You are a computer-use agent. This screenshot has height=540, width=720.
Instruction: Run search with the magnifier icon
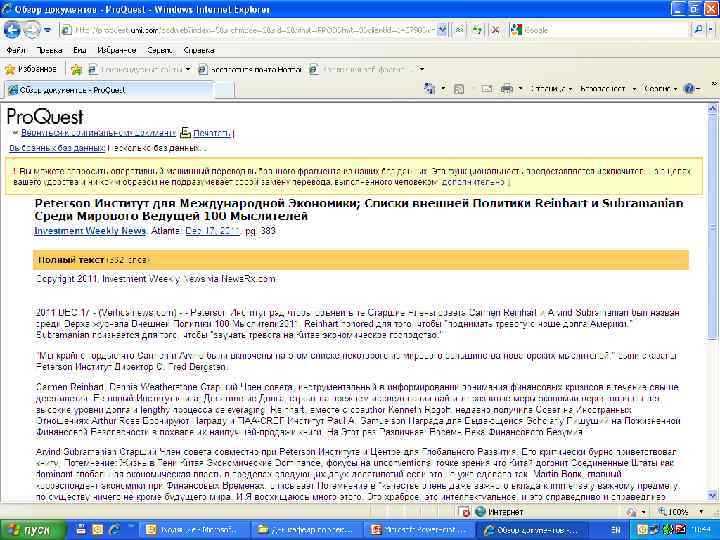point(698,30)
